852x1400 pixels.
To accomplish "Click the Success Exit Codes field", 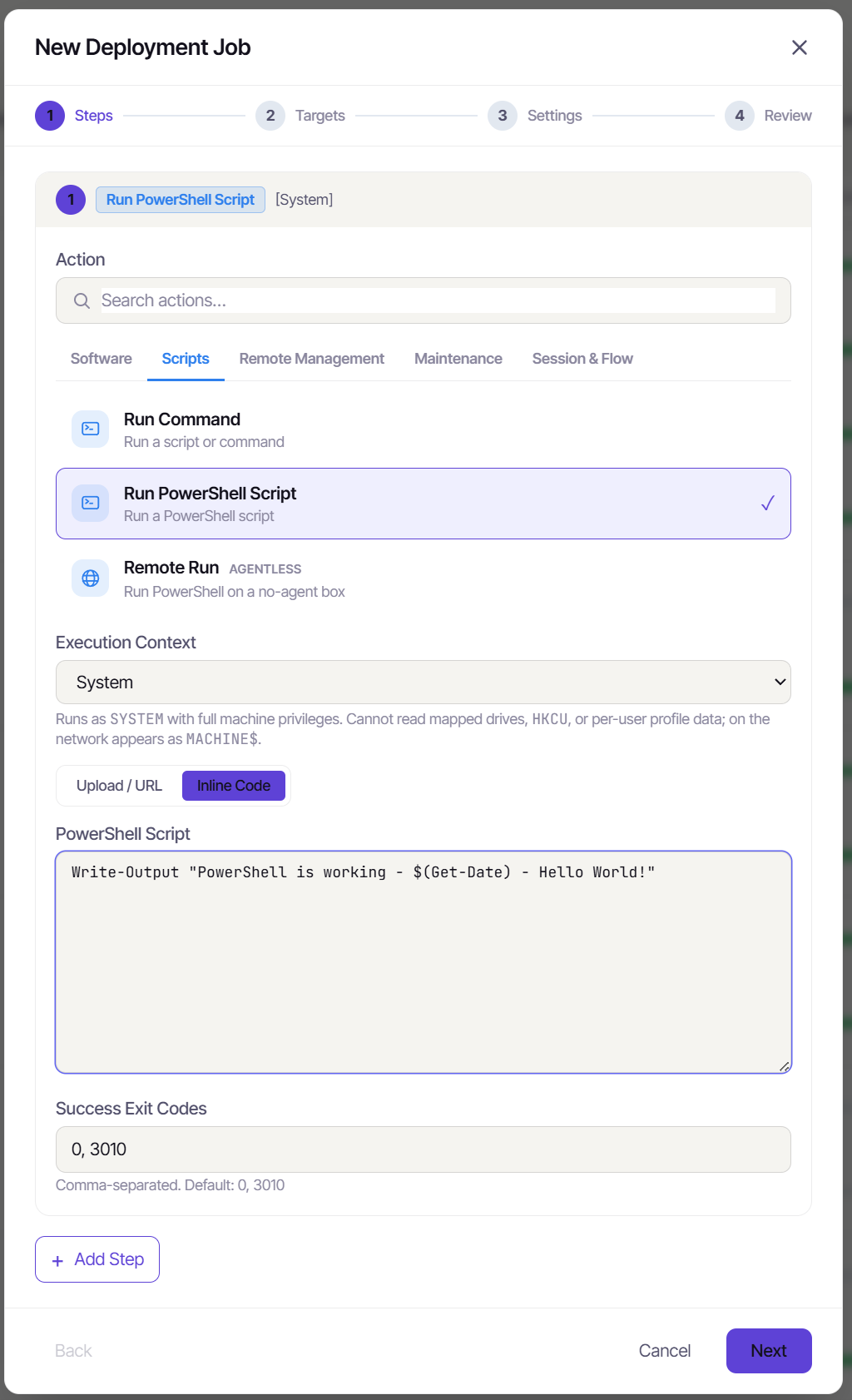I will tap(424, 1149).
